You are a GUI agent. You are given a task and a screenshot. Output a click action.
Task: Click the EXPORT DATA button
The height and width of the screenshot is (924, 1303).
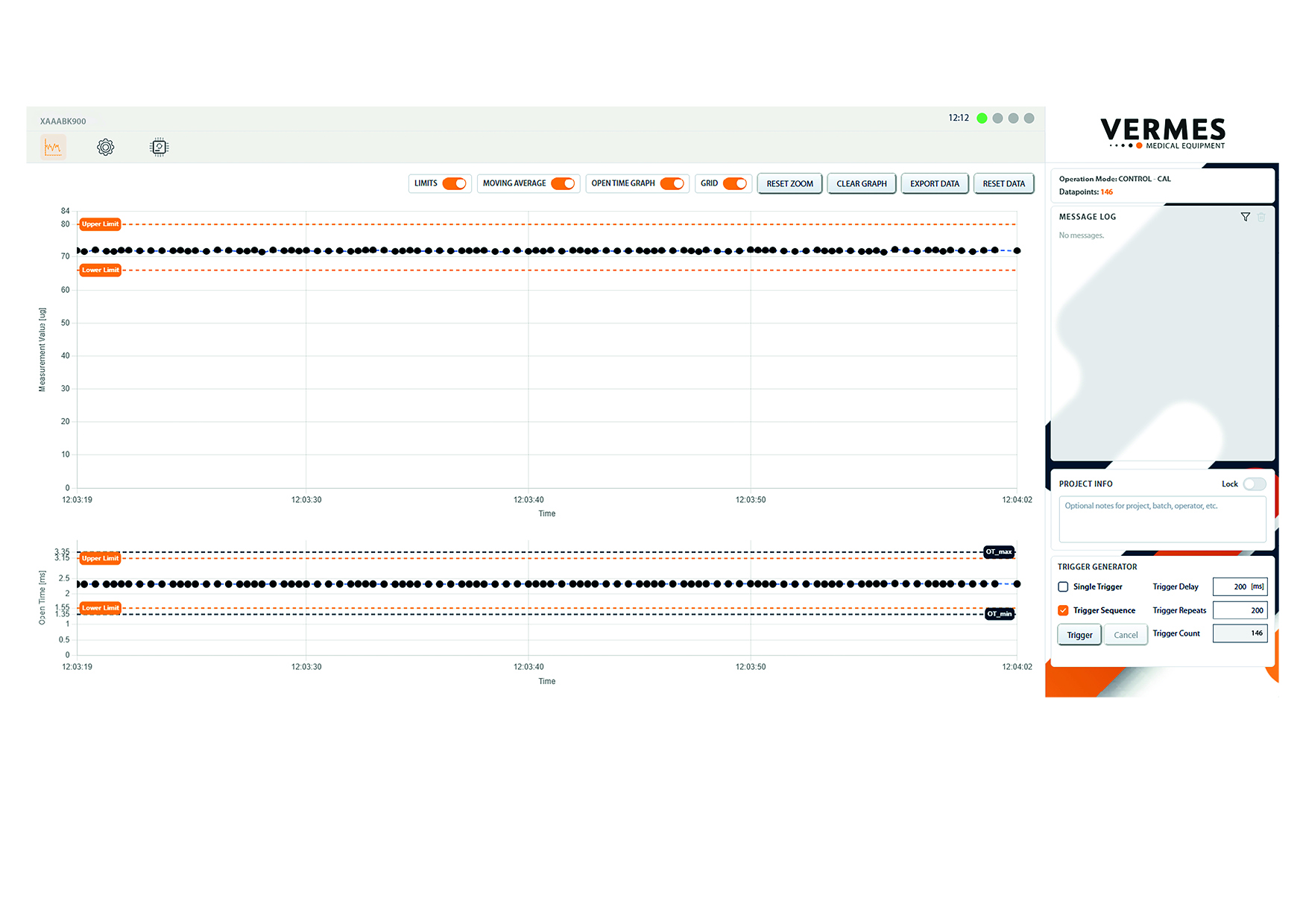tap(935, 184)
